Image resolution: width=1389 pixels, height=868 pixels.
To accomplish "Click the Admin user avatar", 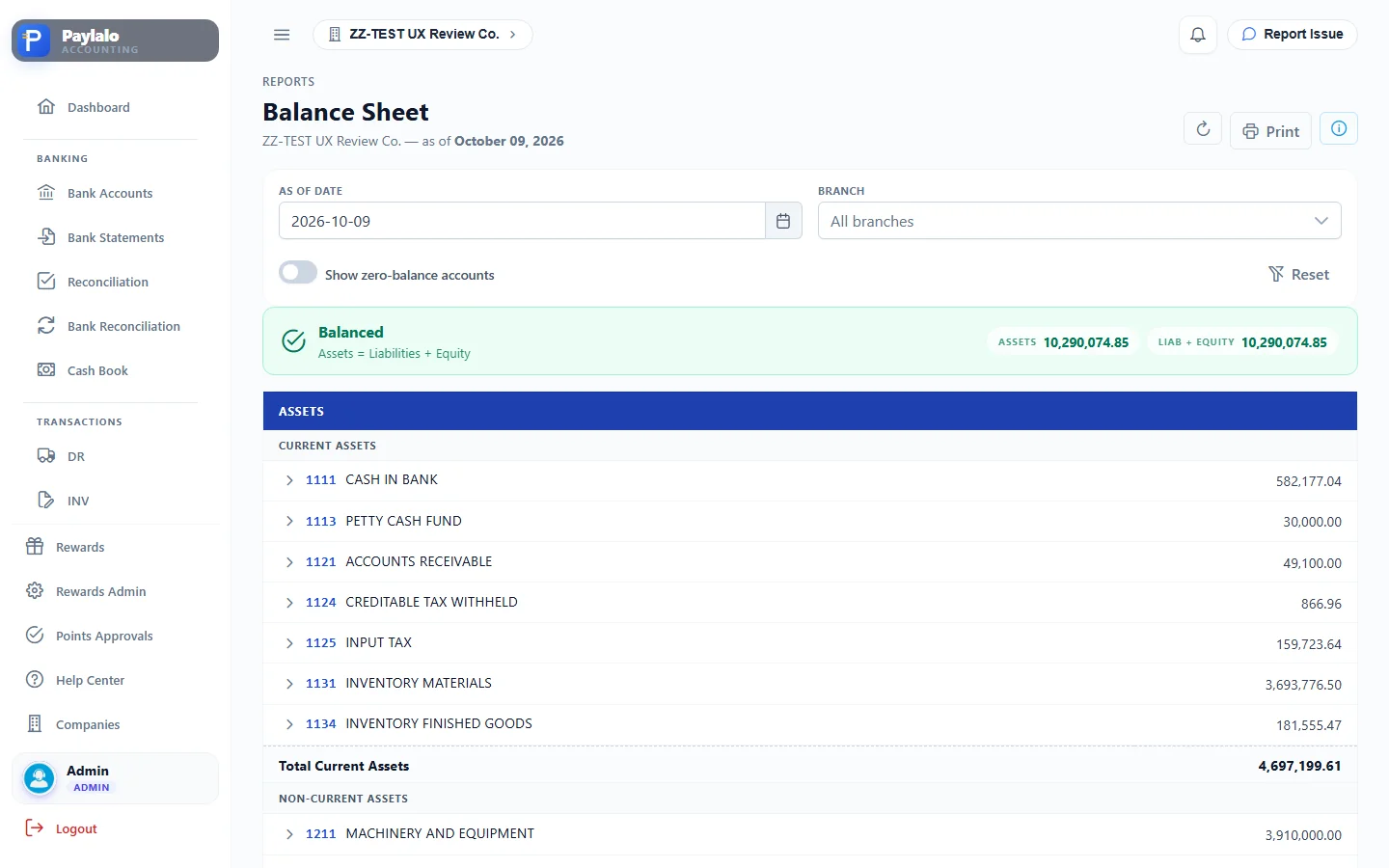I will point(40,778).
